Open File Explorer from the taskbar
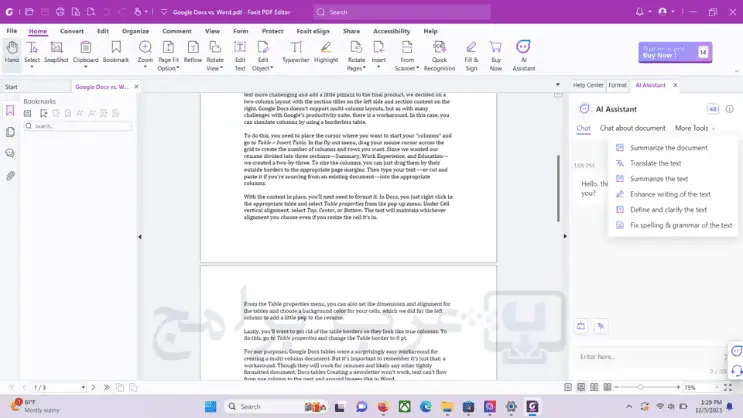The width and height of the screenshot is (743, 418). pyautogui.click(x=447, y=407)
